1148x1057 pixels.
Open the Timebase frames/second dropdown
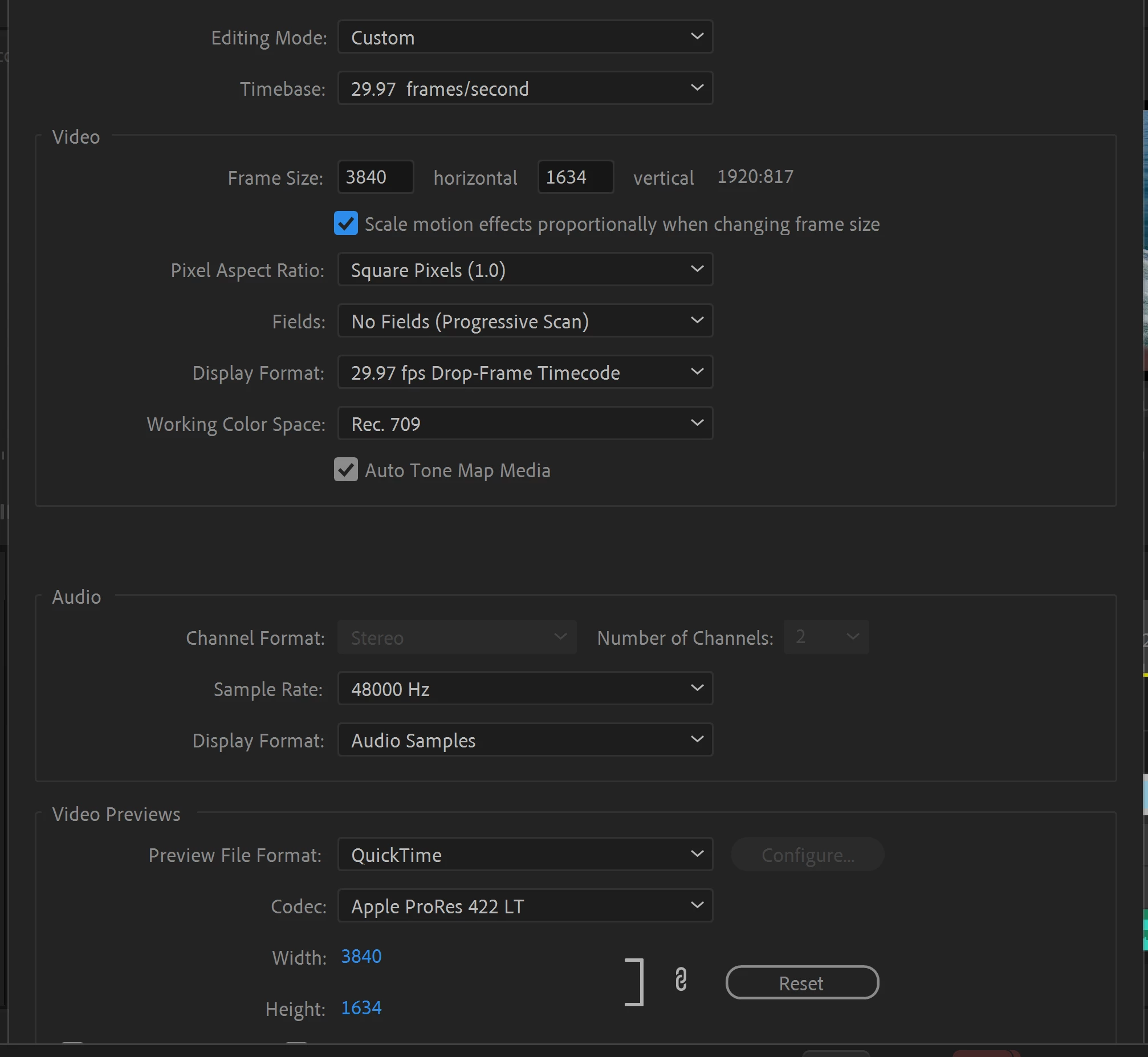point(525,89)
